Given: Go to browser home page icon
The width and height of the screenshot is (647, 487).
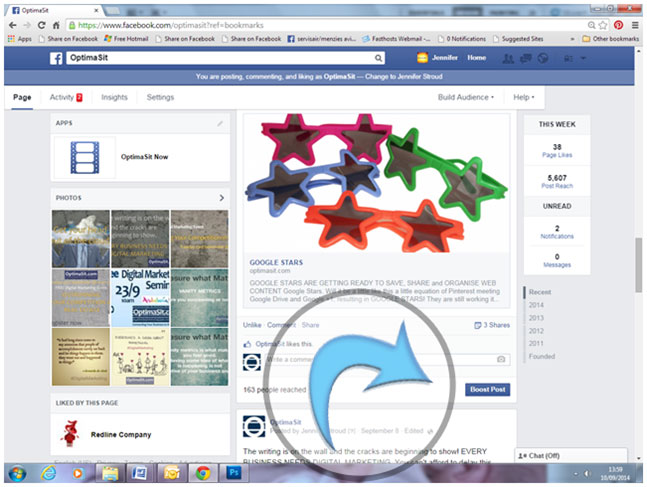Looking at the screenshot, I should point(56,25).
